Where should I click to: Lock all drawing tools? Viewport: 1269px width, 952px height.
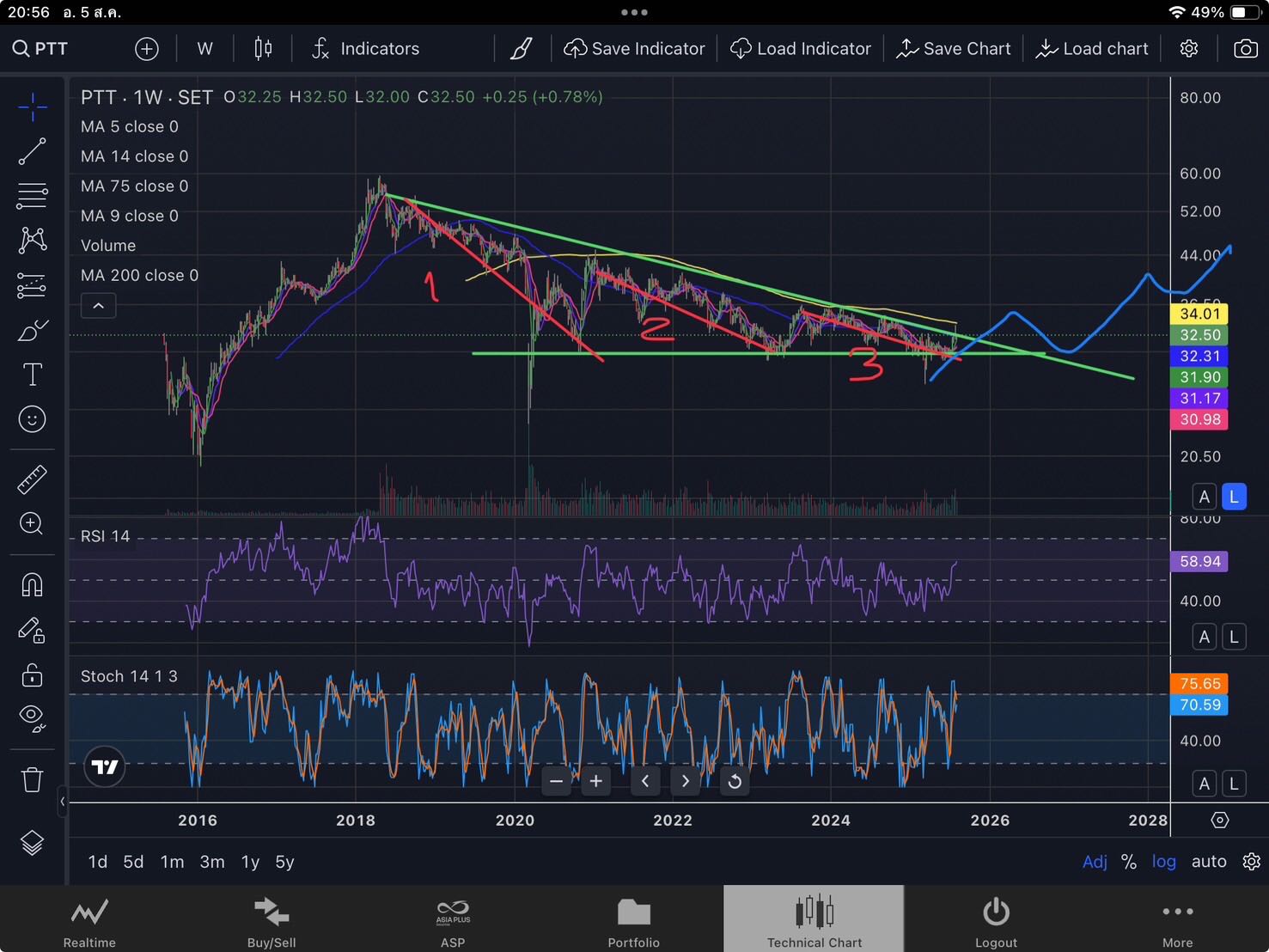coord(32,675)
